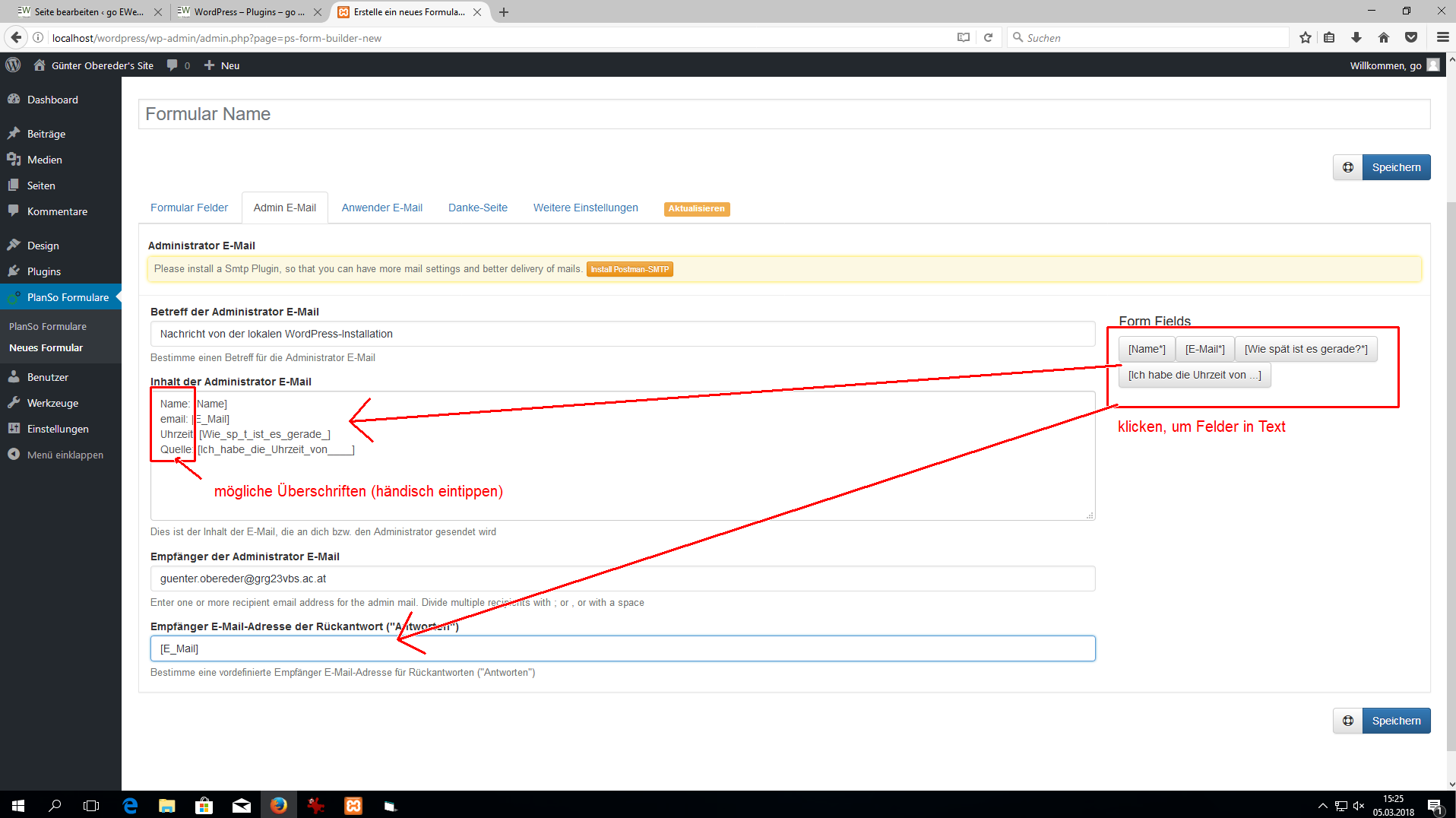This screenshot has width=1456, height=818.
Task: Go to Firefox home icon
Action: tap(1384, 37)
